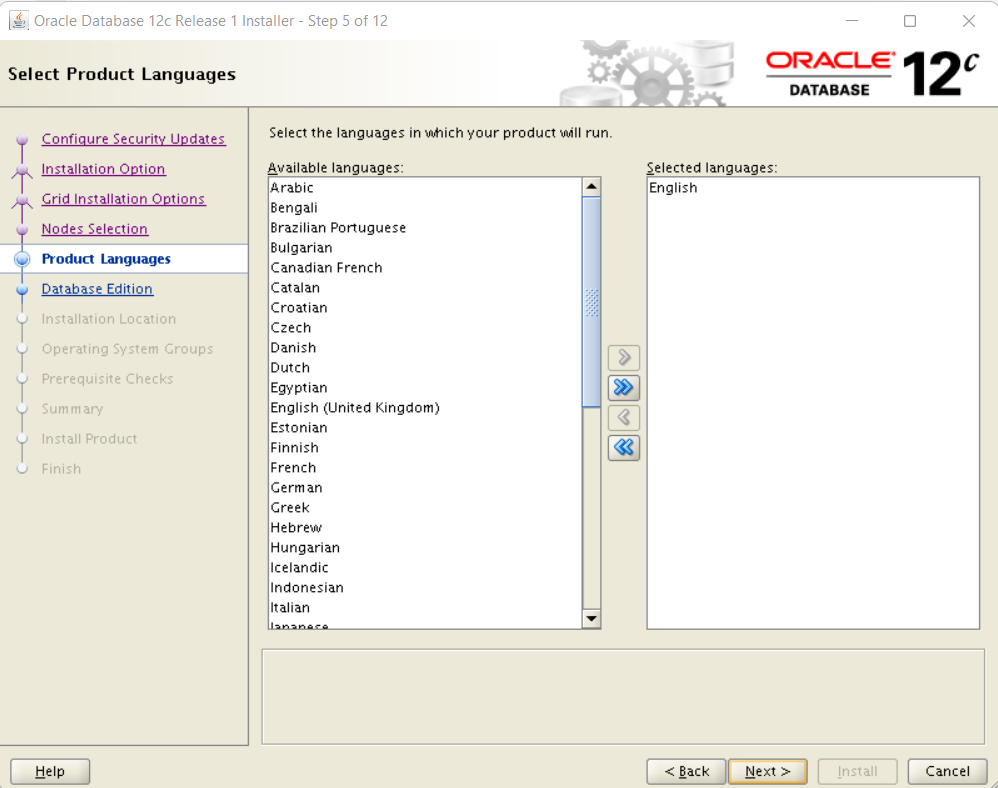
Task: Cancel the installer
Action: [x=947, y=771]
